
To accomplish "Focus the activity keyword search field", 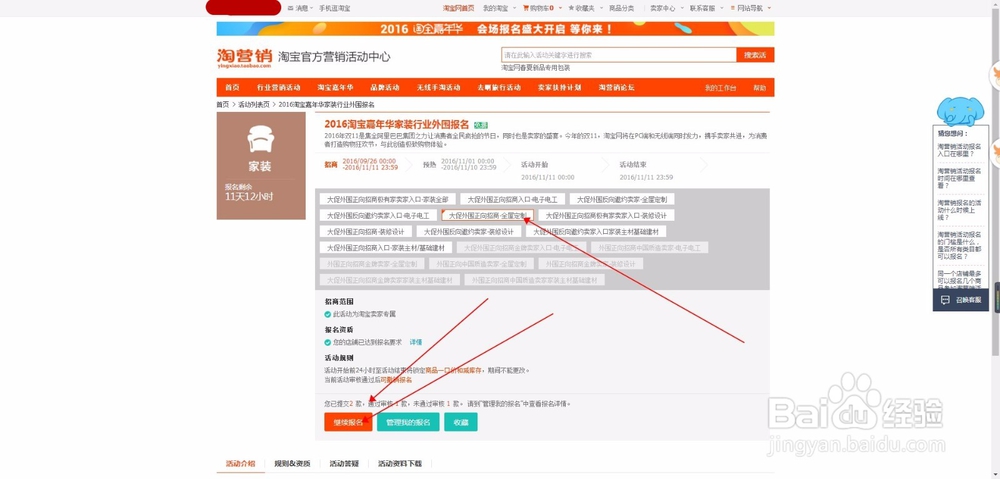I will tap(619, 55).
